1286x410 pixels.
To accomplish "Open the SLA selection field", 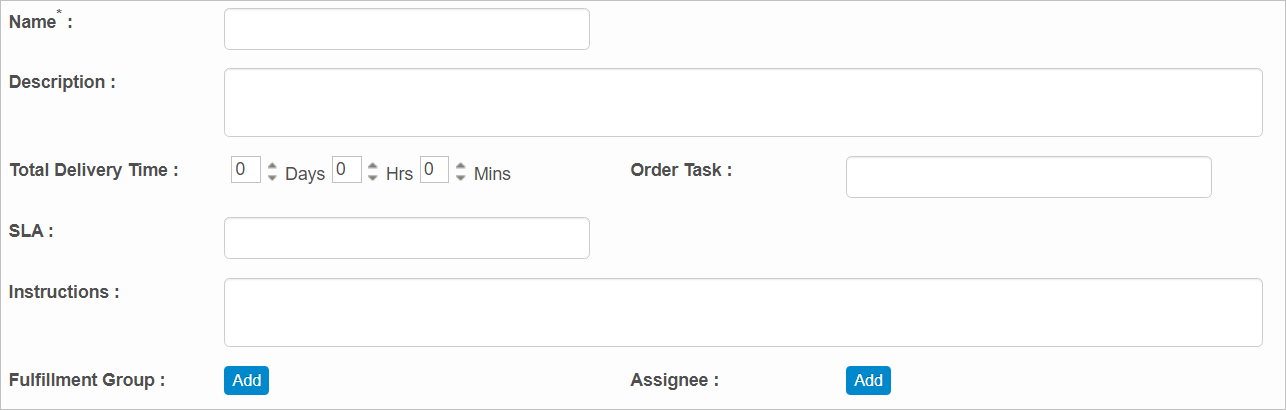I will 406,238.
